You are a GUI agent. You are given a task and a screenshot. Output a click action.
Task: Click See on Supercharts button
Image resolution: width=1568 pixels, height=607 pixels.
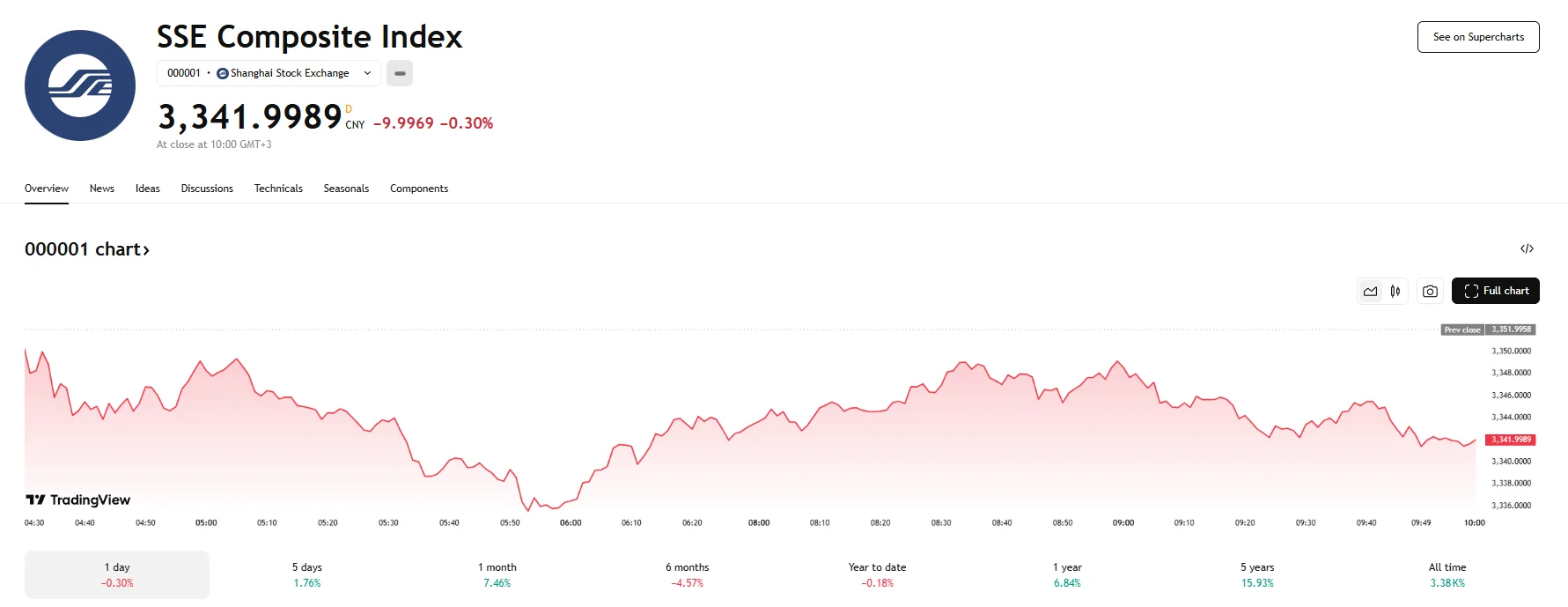tap(1478, 37)
